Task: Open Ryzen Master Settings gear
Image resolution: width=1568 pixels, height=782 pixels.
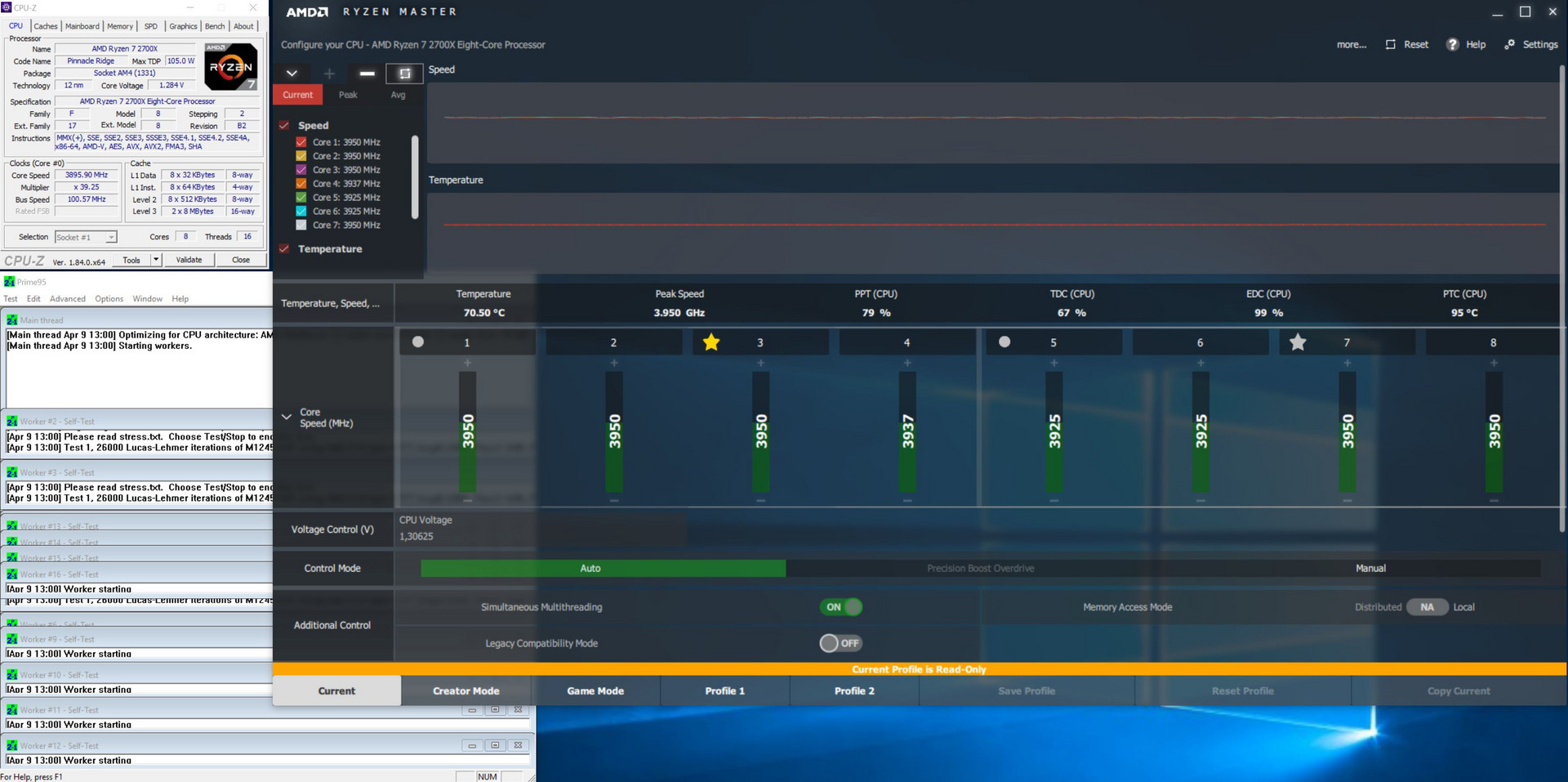Action: [x=1509, y=44]
